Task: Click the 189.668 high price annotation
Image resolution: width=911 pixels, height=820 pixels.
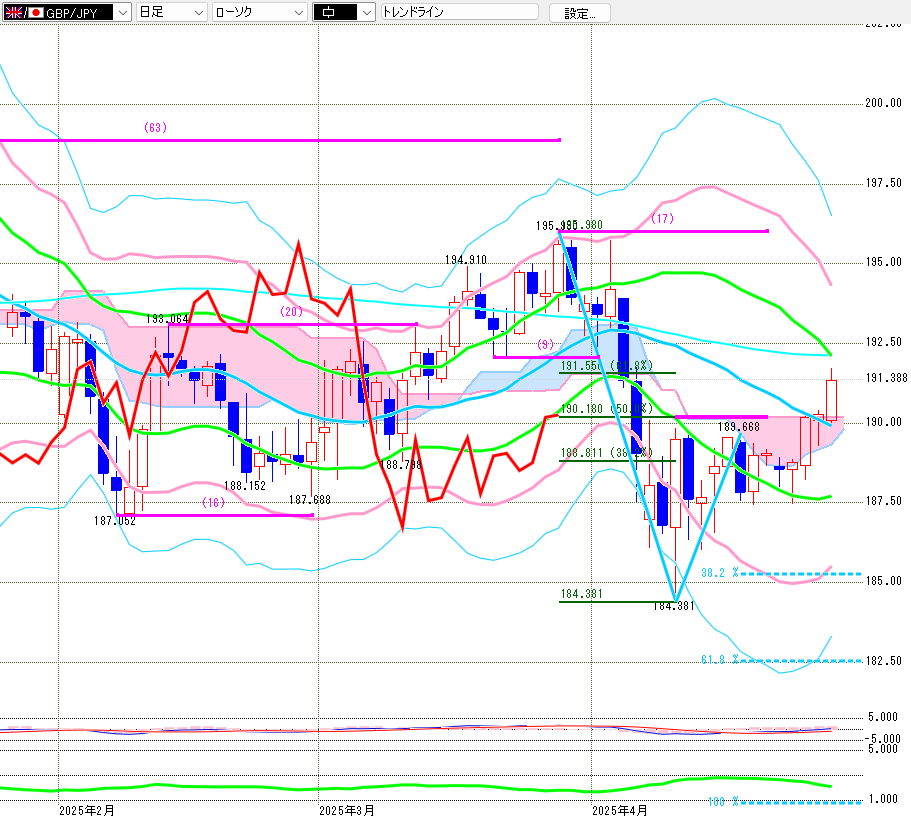Action: pos(738,427)
